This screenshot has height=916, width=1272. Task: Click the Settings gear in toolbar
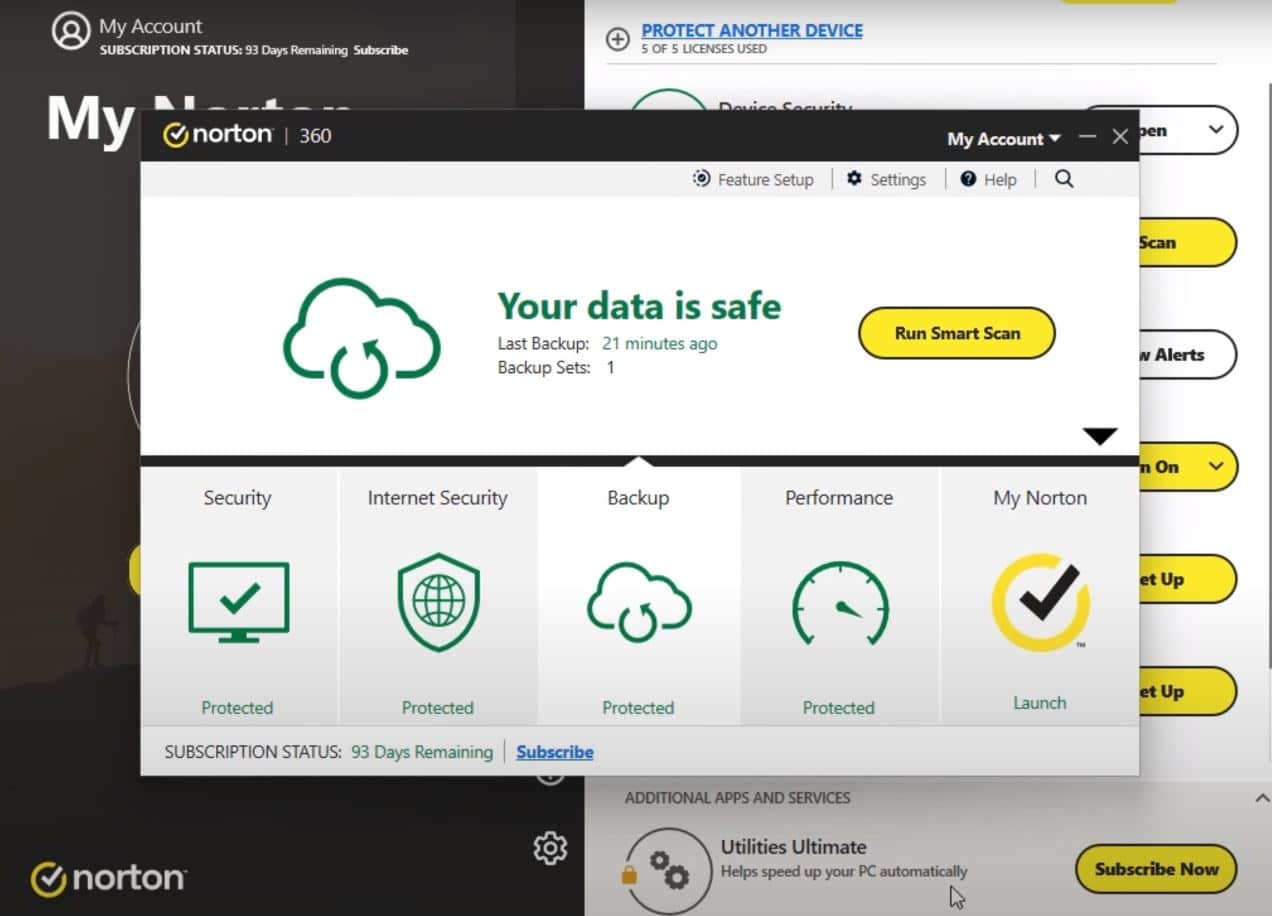[854, 179]
